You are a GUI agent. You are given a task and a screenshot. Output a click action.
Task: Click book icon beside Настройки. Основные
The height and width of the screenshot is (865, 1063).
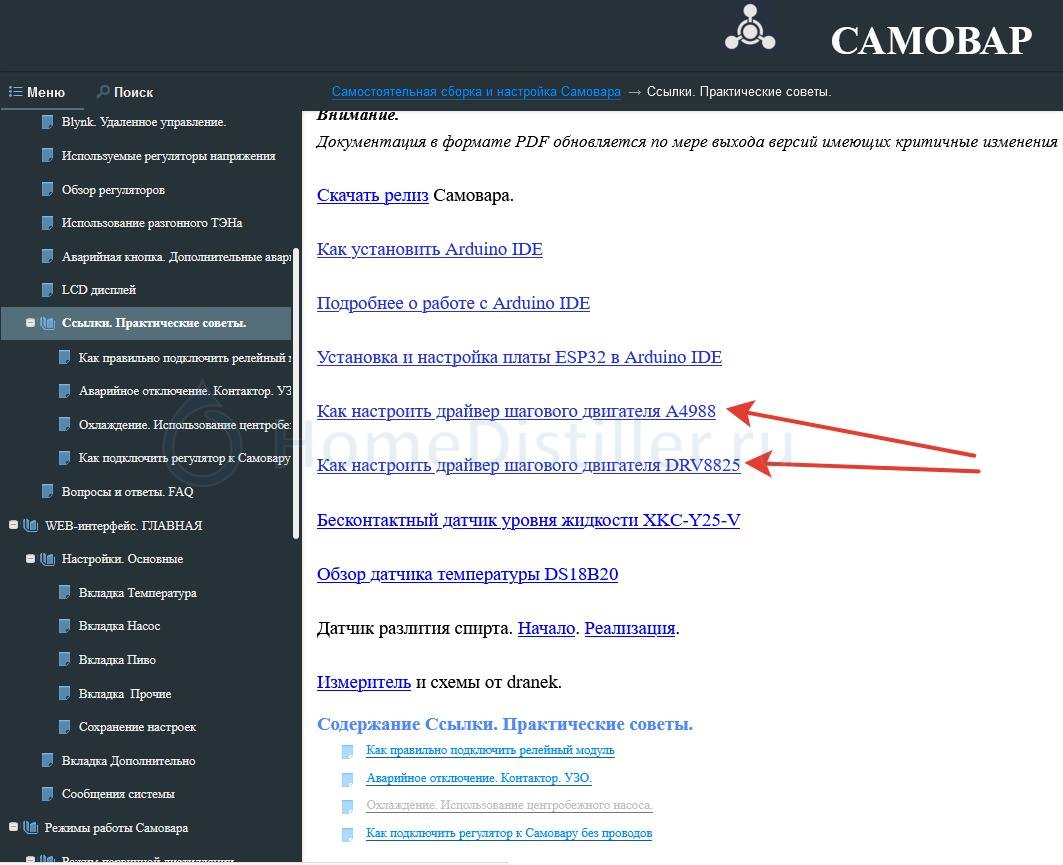47,559
